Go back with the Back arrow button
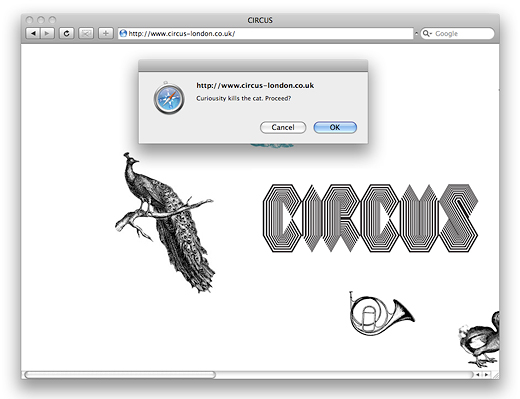520x399 pixels. [x=33, y=34]
